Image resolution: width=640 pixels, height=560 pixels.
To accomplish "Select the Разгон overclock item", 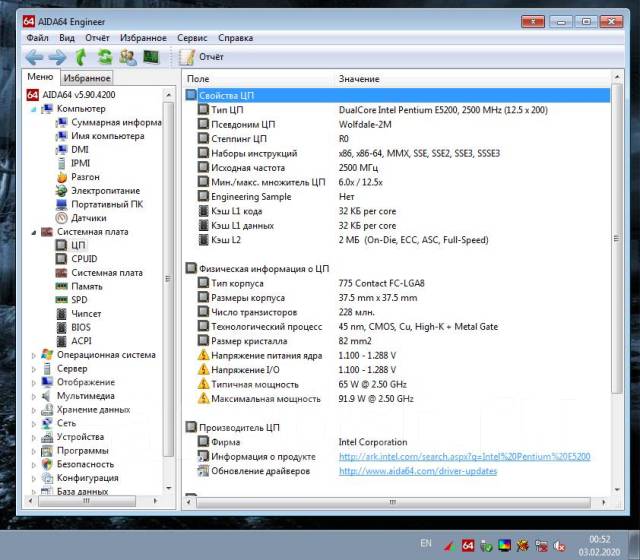I will tap(85, 176).
